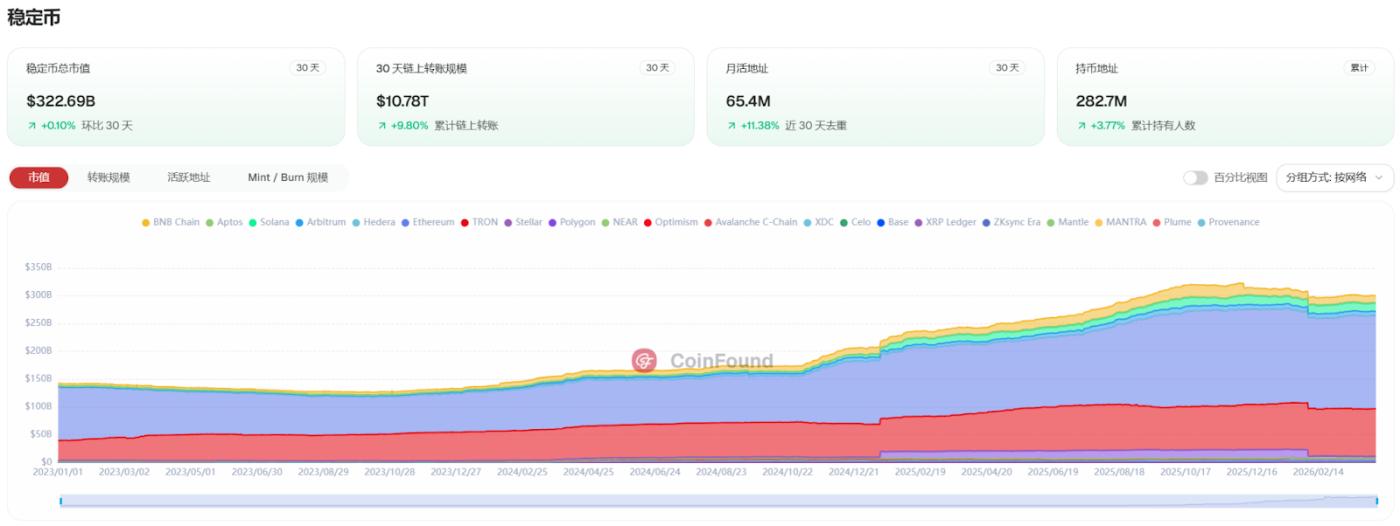Click the CoinFound watermark logo in chart
The width and height of the screenshot is (1400, 526).
(644, 361)
